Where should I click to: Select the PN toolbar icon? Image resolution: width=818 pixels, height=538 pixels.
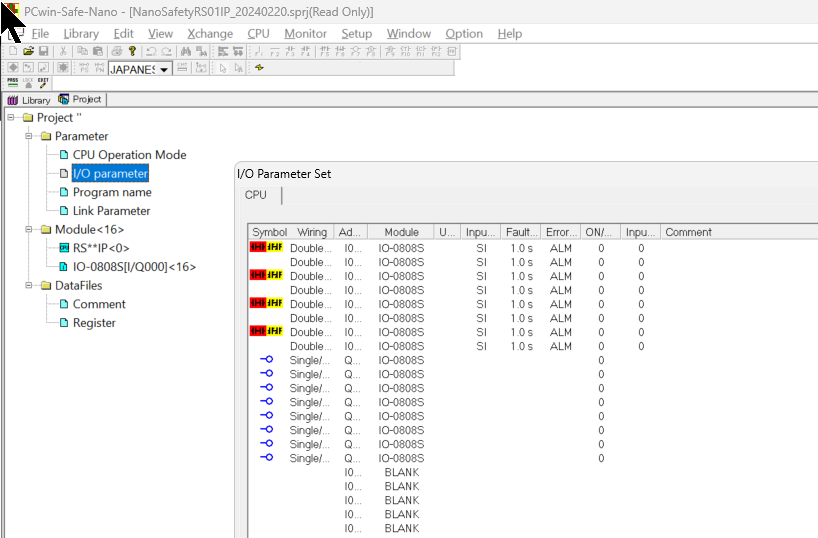(100, 68)
